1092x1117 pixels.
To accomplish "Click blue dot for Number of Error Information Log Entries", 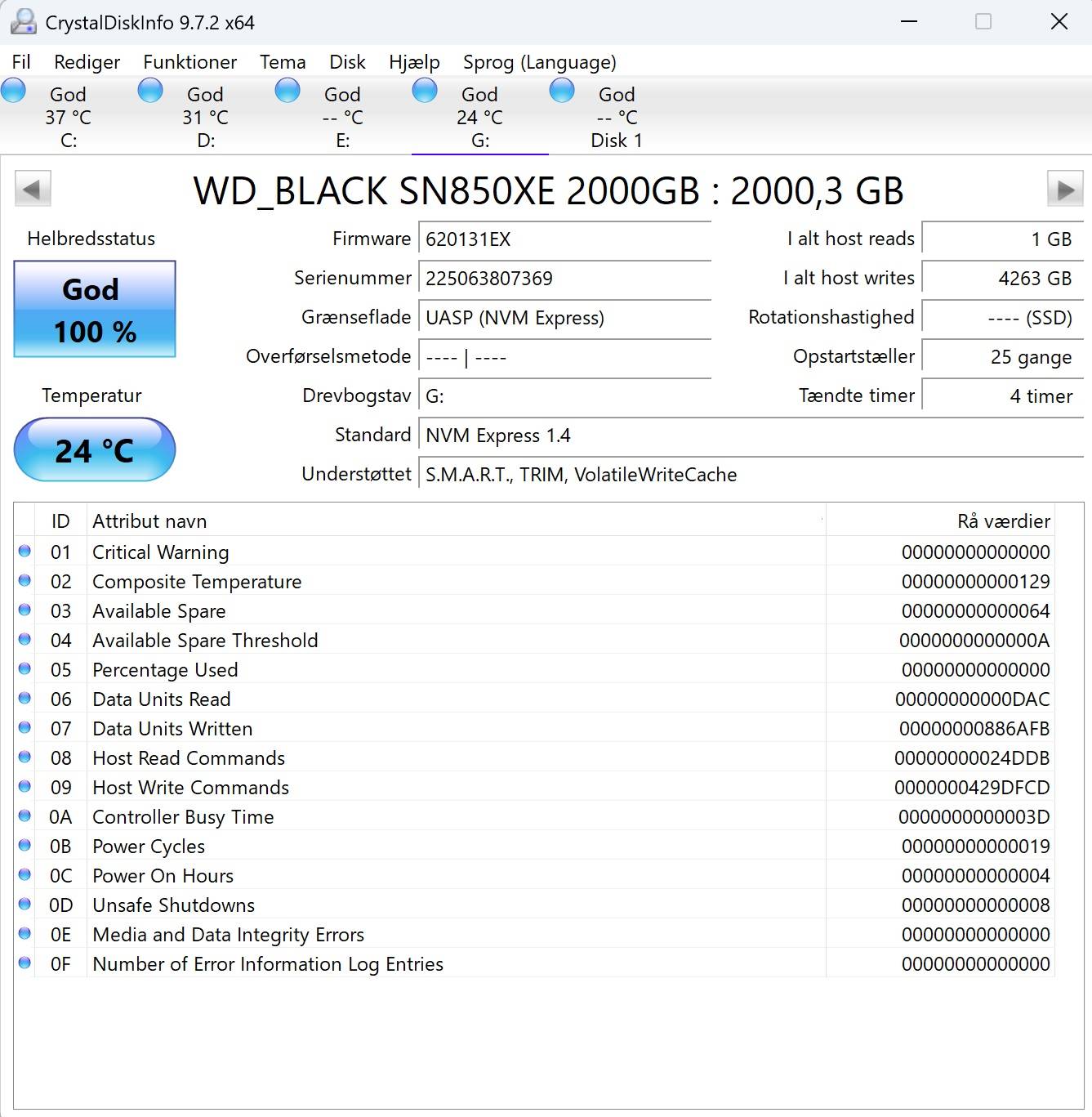I will coord(25,963).
